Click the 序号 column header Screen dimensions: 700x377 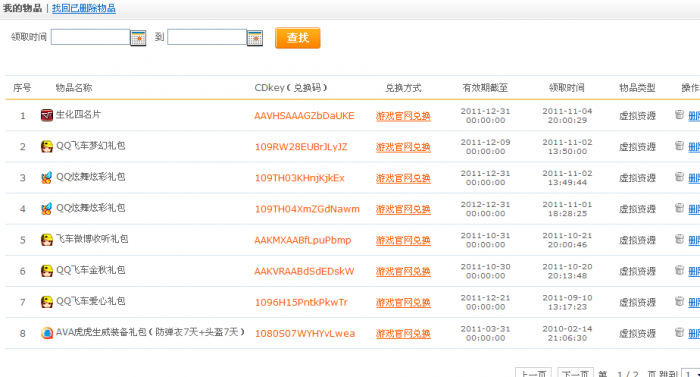click(x=22, y=88)
